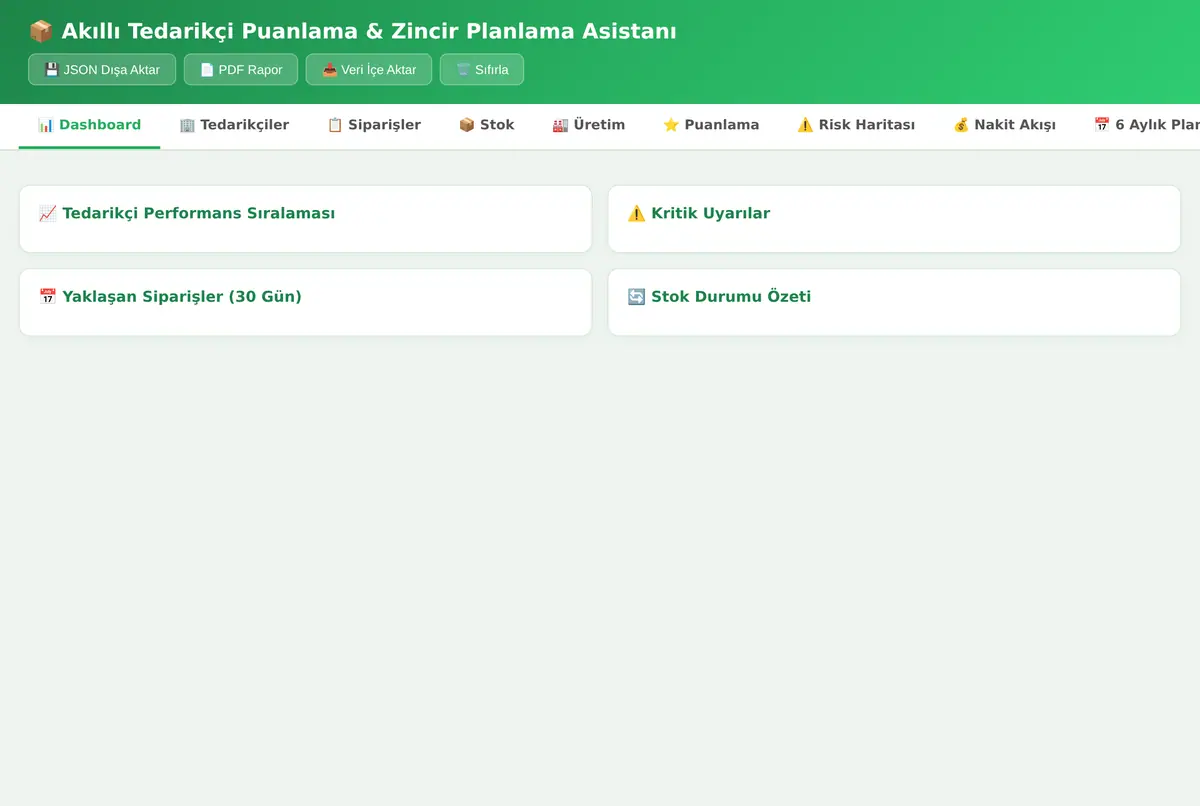This screenshot has height=806, width=1200.
Task: Click the trash can icon on Sıfırla
Action: point(463,70)
